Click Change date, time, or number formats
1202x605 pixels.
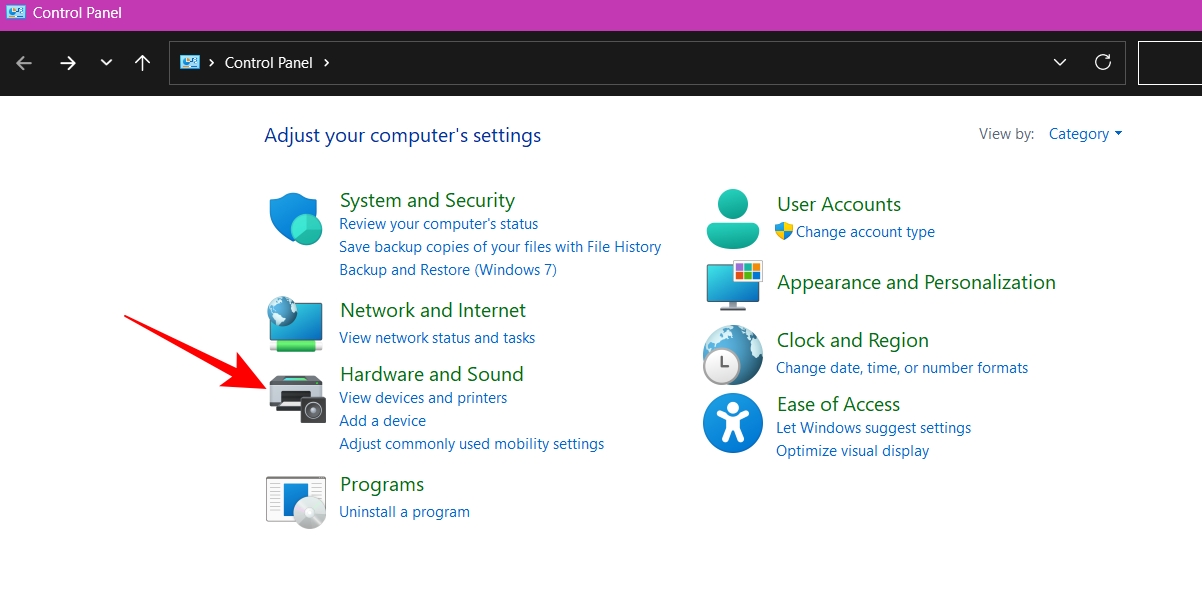coord(902,368)
